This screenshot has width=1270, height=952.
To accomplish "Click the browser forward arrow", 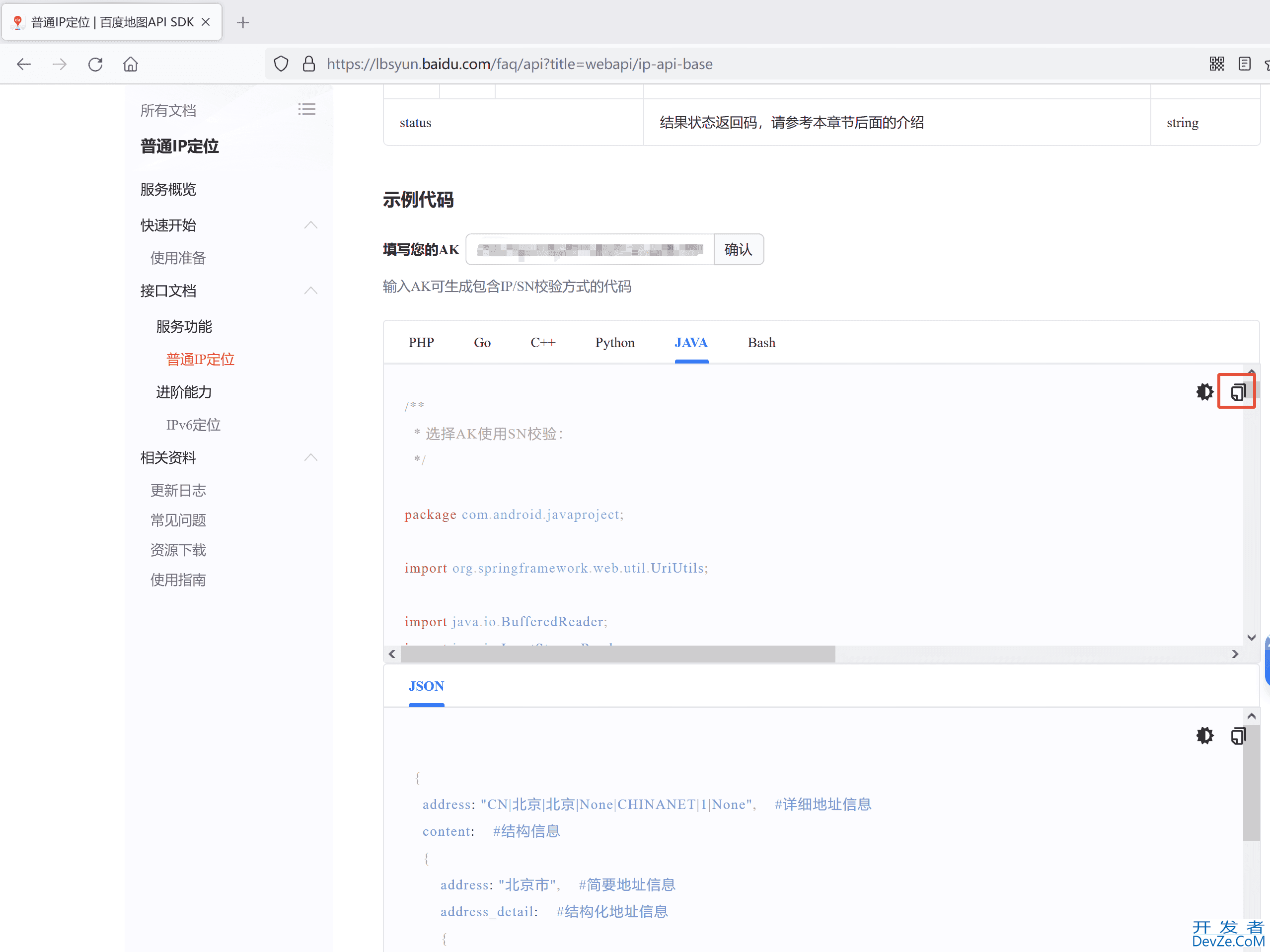I will coord(60,64).
